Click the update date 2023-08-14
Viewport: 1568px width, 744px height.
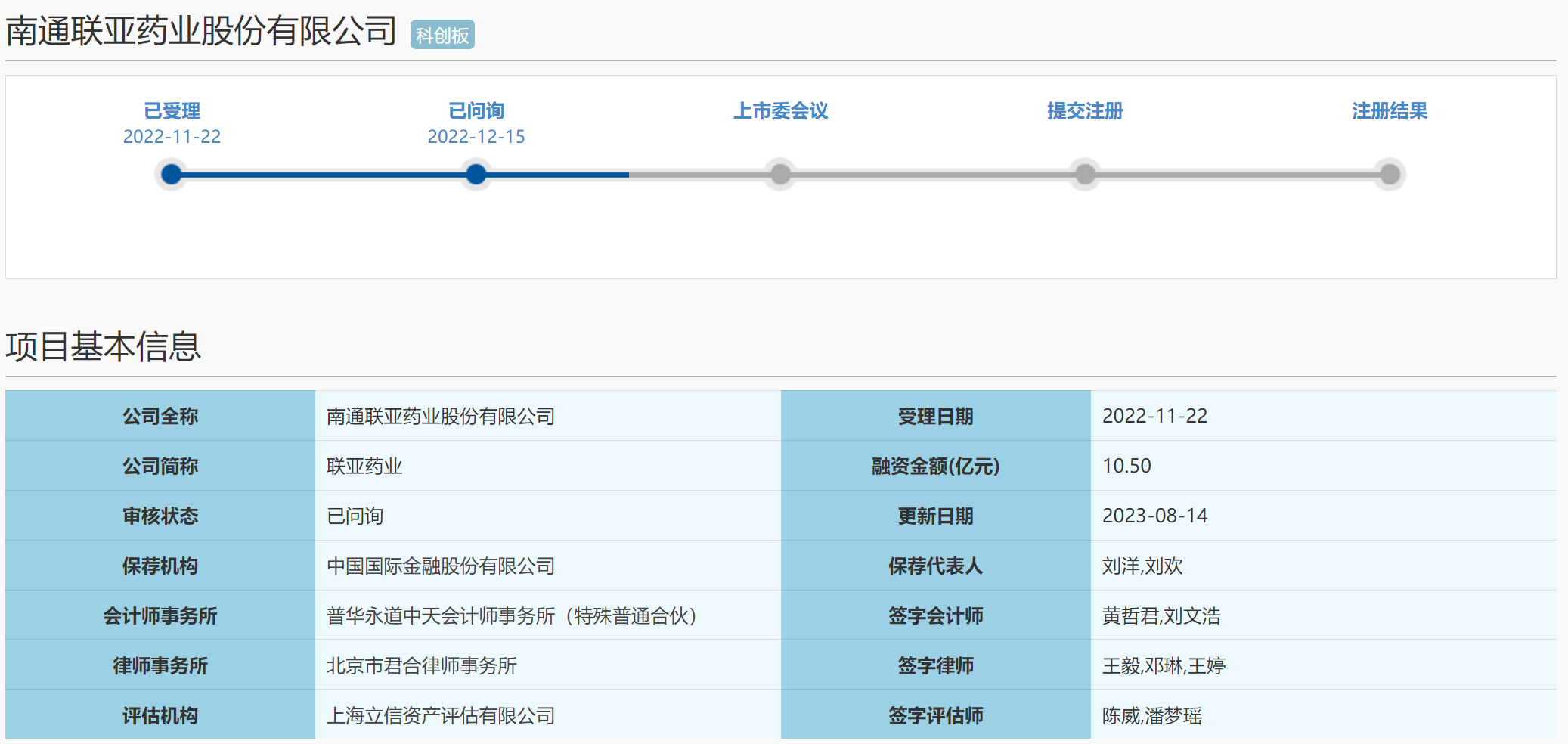[x=1155, y=516]
